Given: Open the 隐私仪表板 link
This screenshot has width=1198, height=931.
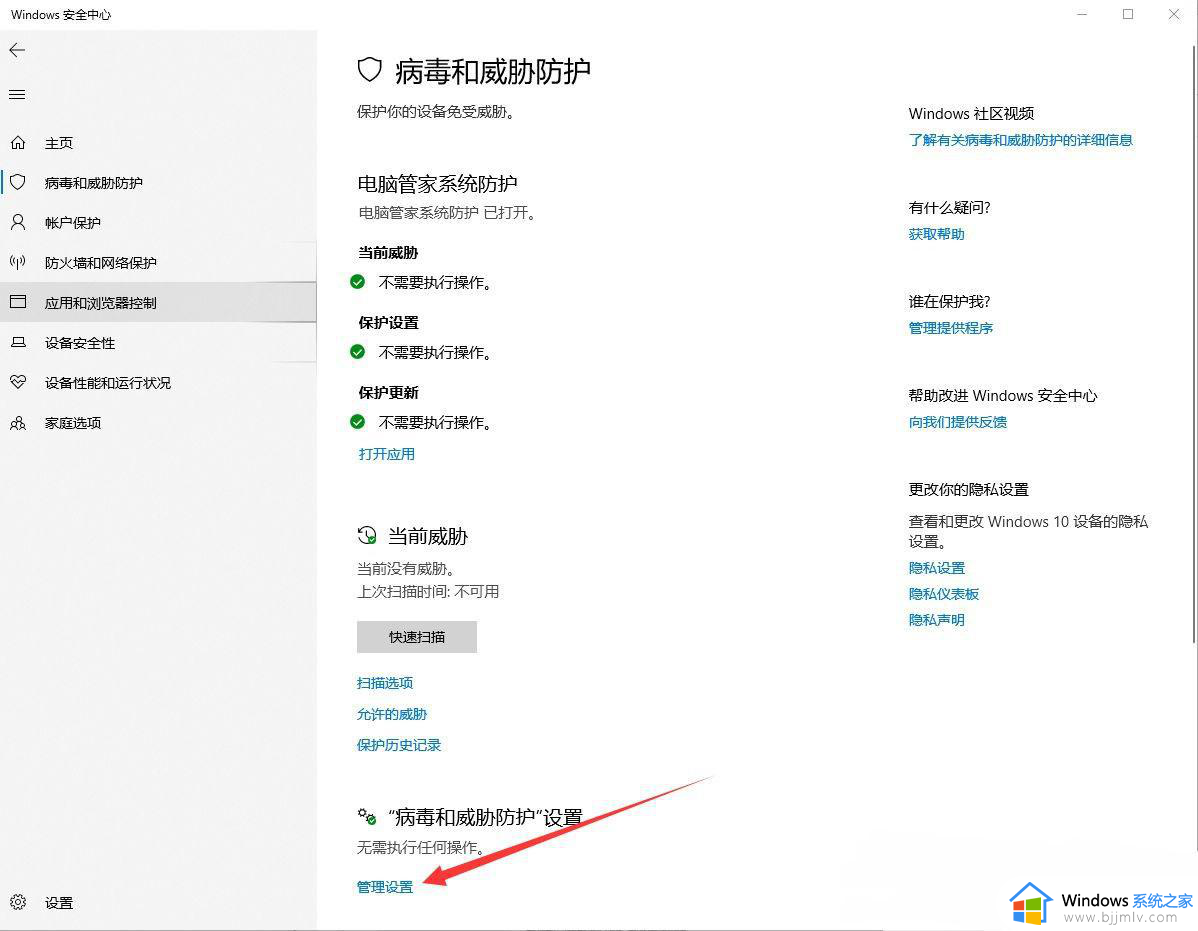Looking at the screenshot, I should pos(944,594).
